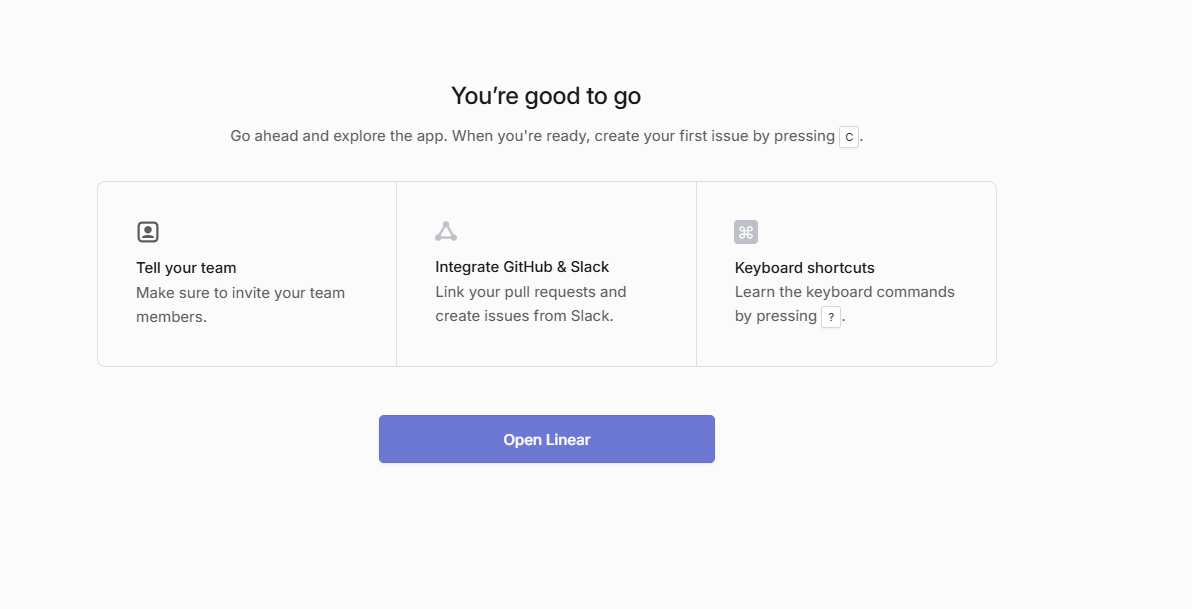Click the C keycap badge in subtitle
Image resolution: width=1192 pixels, height=609 pixels.
[849, 136]
